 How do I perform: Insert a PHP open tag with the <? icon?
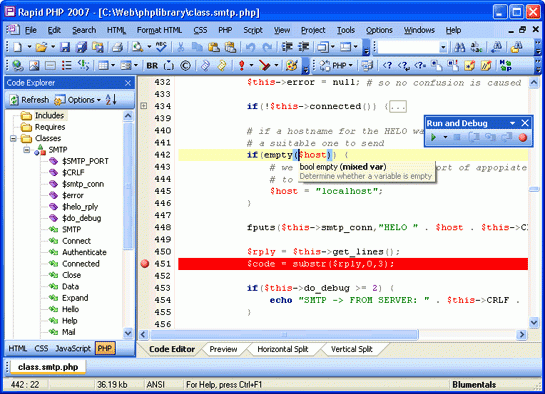tap(387, 65)
